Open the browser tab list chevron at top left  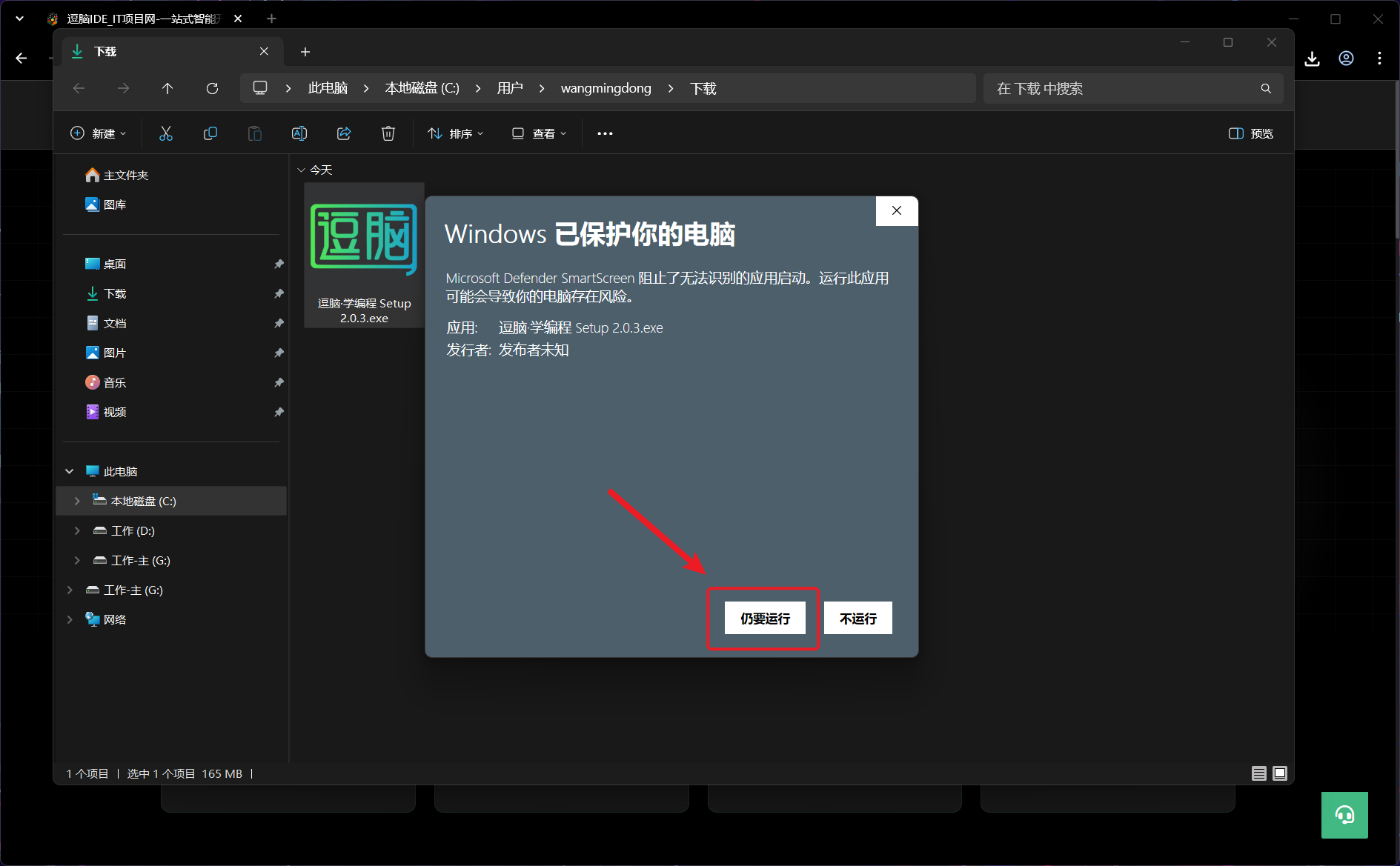coord(20,19)
